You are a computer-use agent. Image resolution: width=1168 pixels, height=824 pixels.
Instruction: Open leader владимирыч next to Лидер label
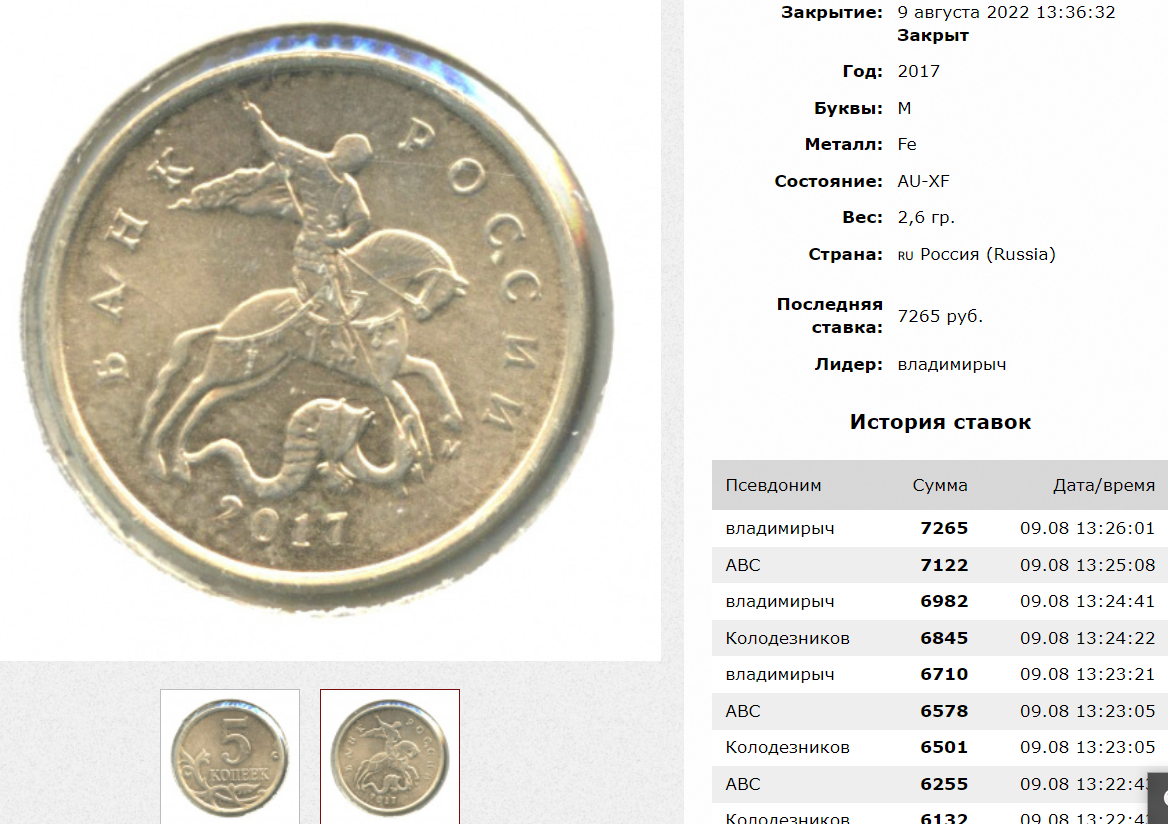click(951, 365)
